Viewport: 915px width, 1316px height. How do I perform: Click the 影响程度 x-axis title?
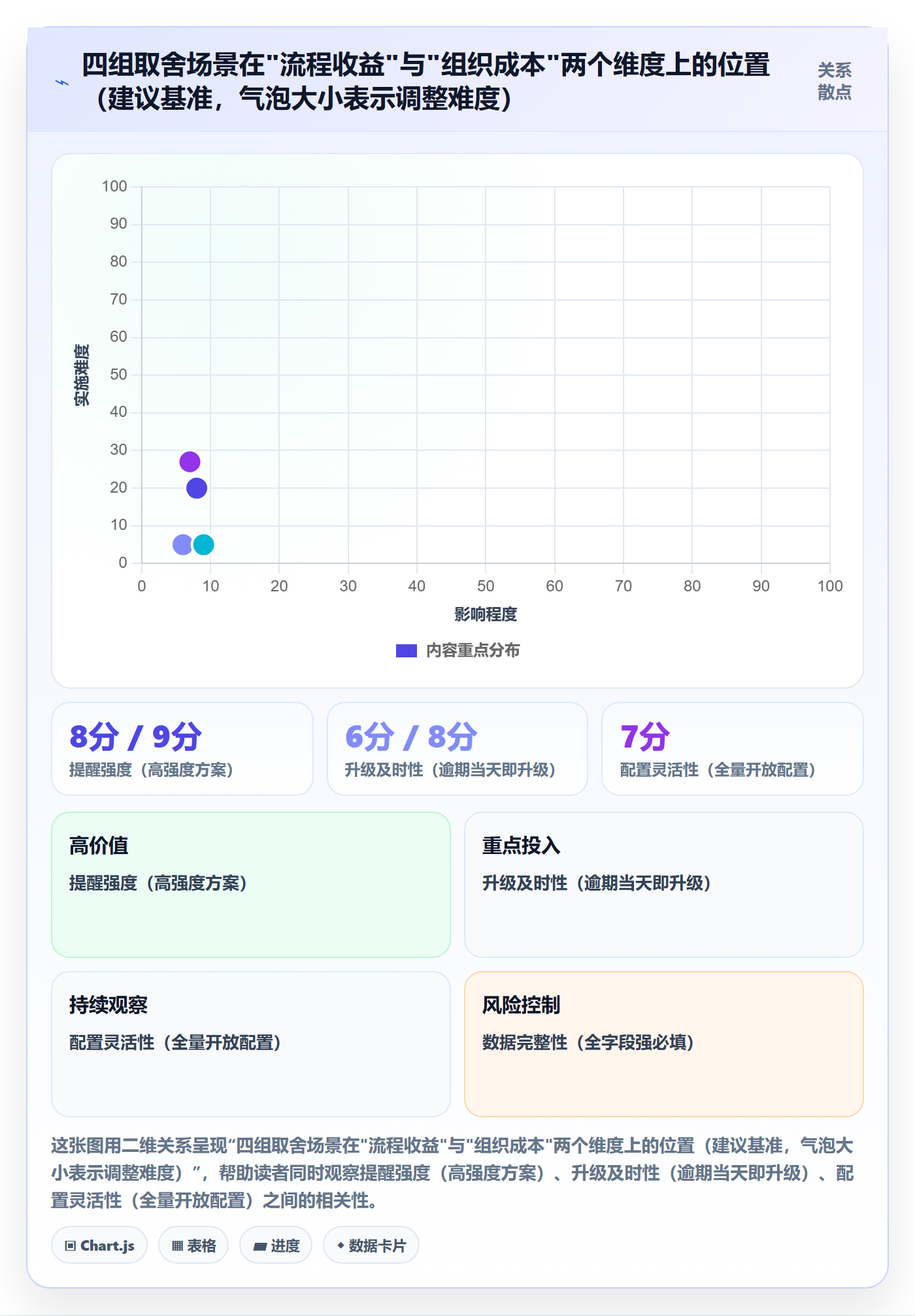click(486, 614)
